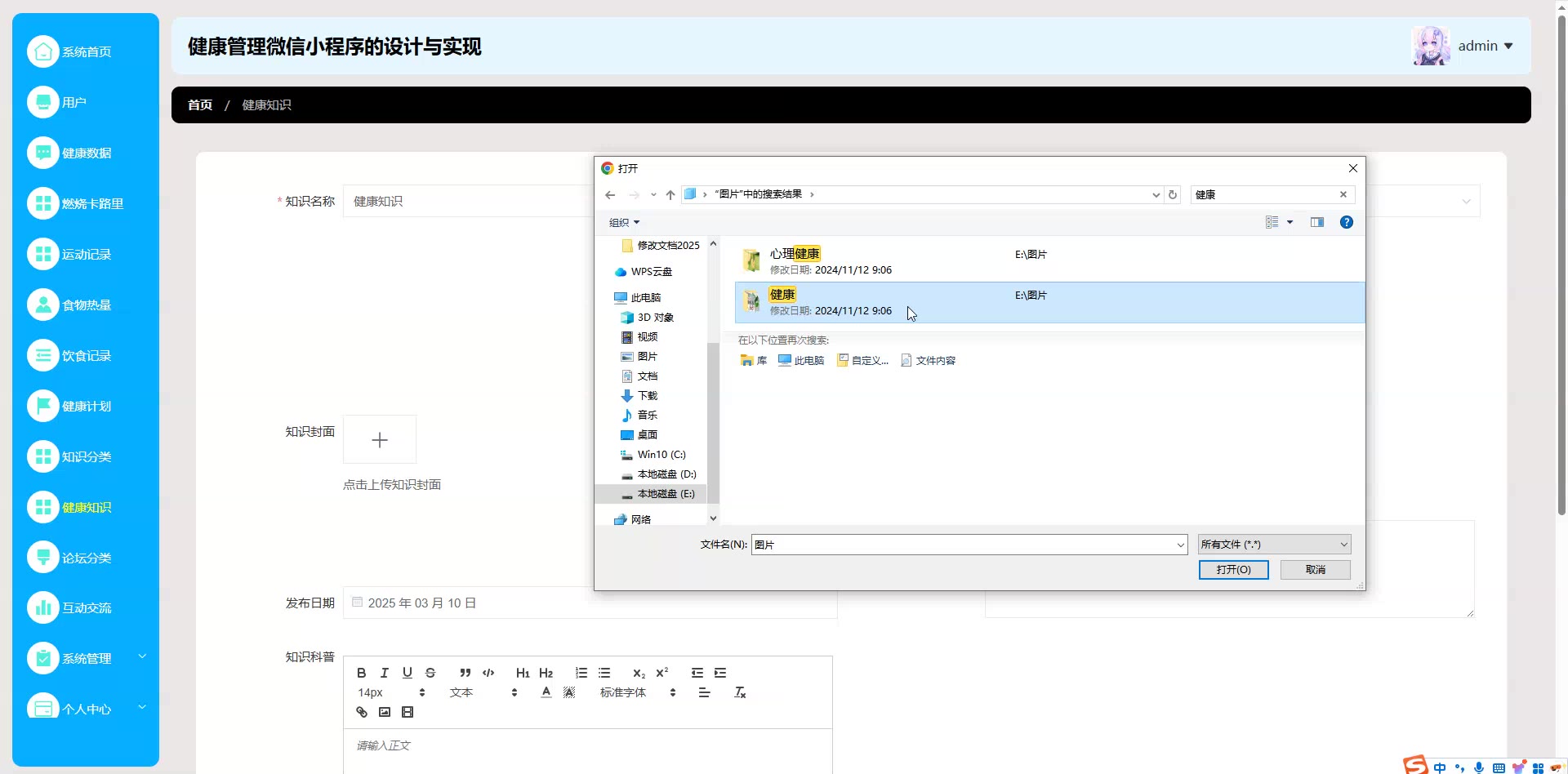
Task: Insert a blockquote in the editor
Action: click(x=465, y=673)
